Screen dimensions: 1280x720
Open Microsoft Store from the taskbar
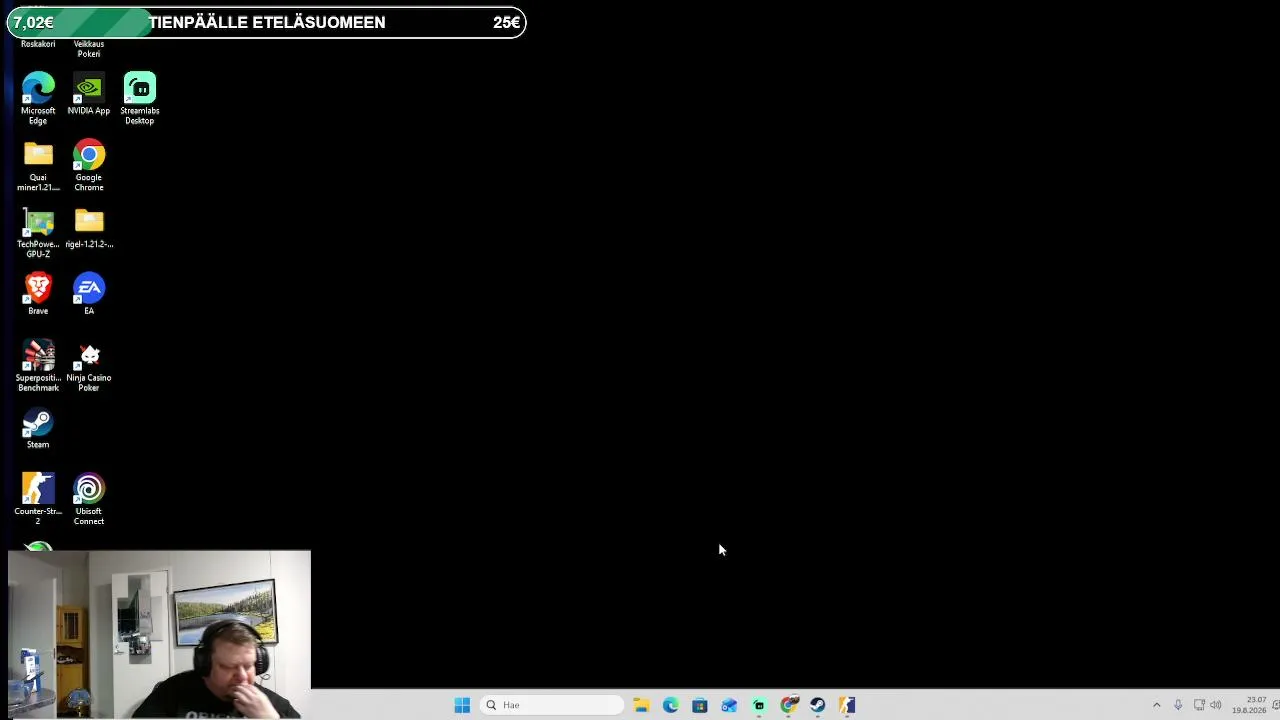pos(700,705)
